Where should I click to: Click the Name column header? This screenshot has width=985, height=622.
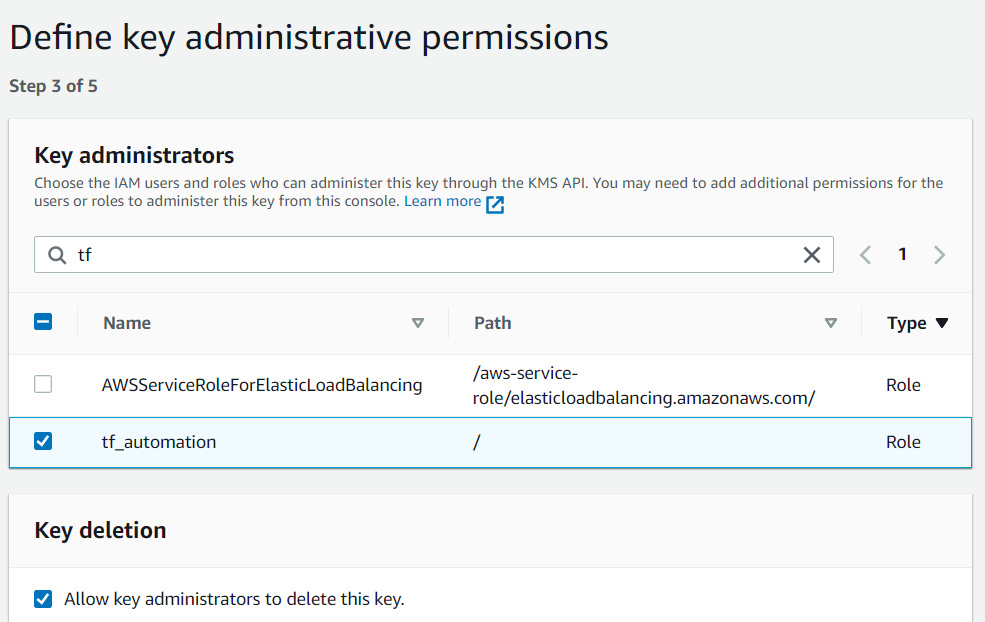[127, 323]
